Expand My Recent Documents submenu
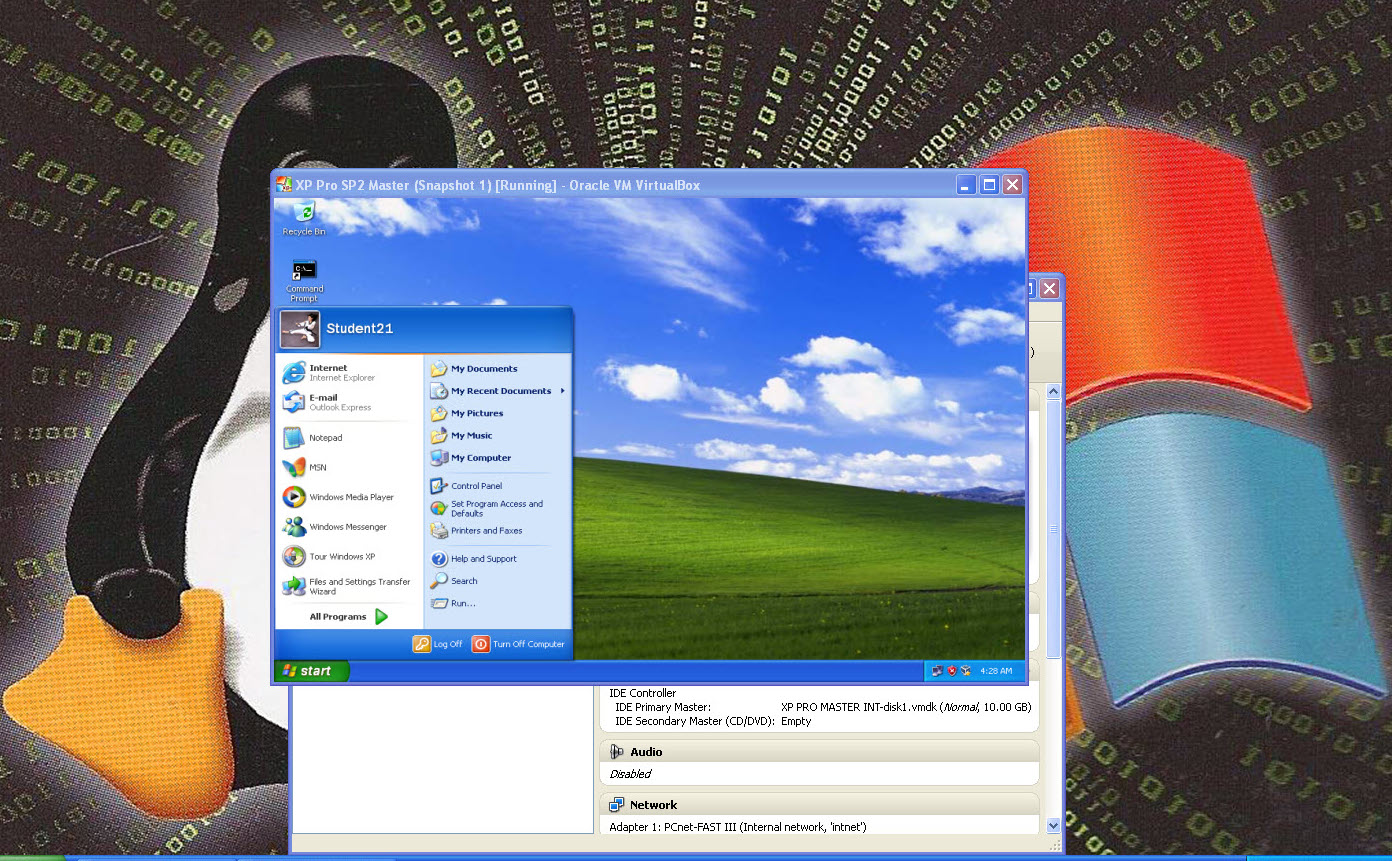The width and height of the screenshot is (1392, 861). (500, 391)
